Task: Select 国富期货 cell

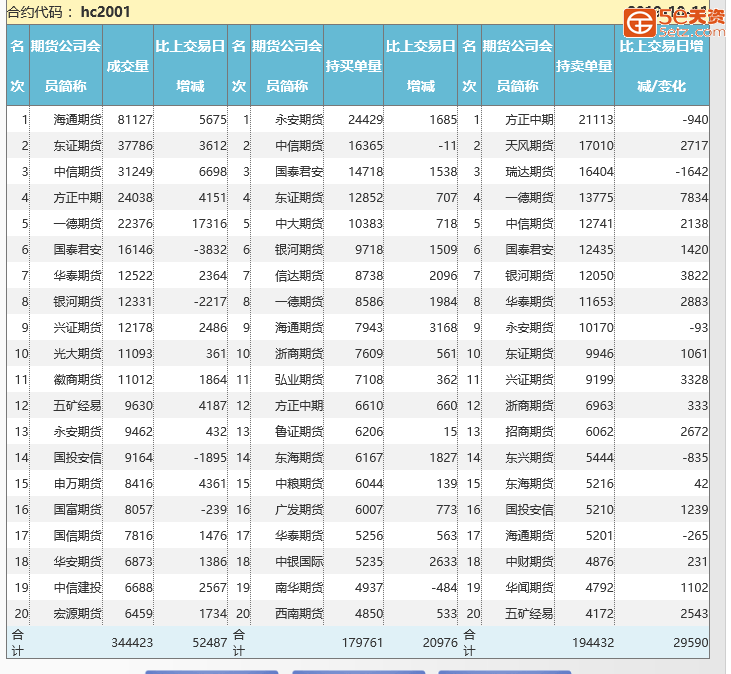Action: [x=77, y=509]
